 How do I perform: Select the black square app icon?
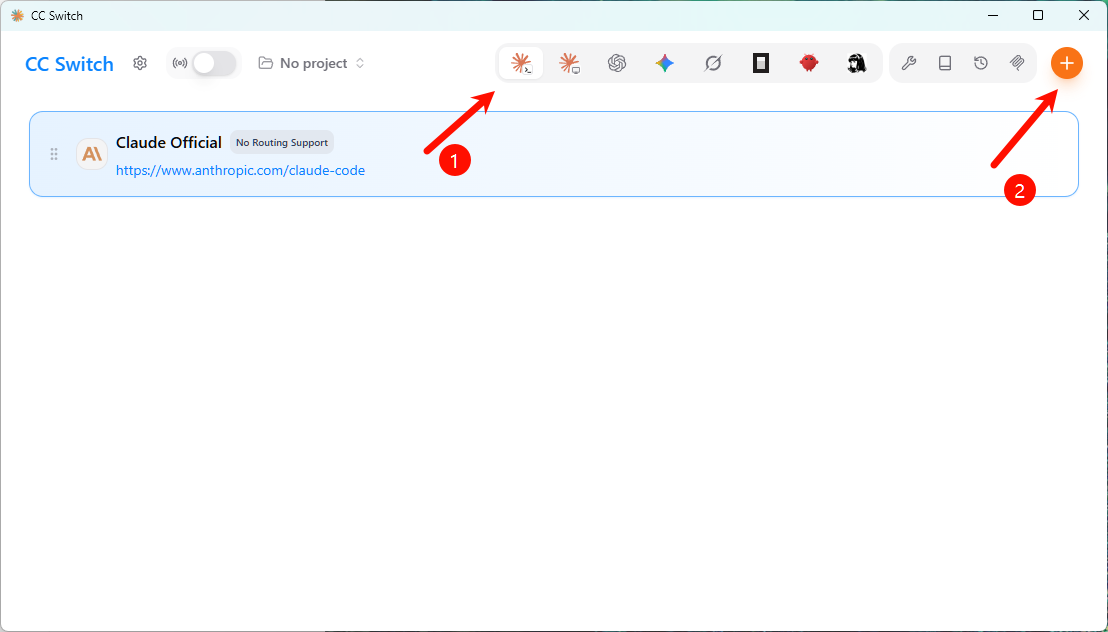coord(761,64)
